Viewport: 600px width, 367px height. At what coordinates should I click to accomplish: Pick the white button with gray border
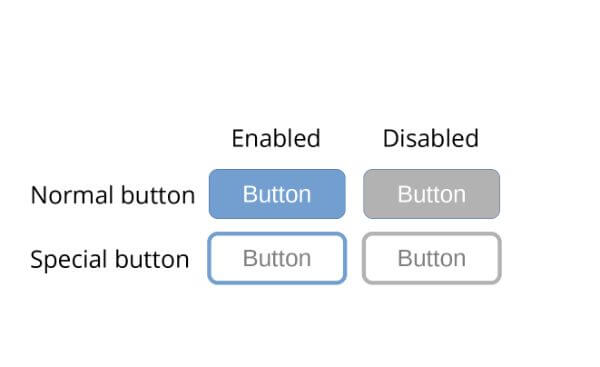(432, 258)
